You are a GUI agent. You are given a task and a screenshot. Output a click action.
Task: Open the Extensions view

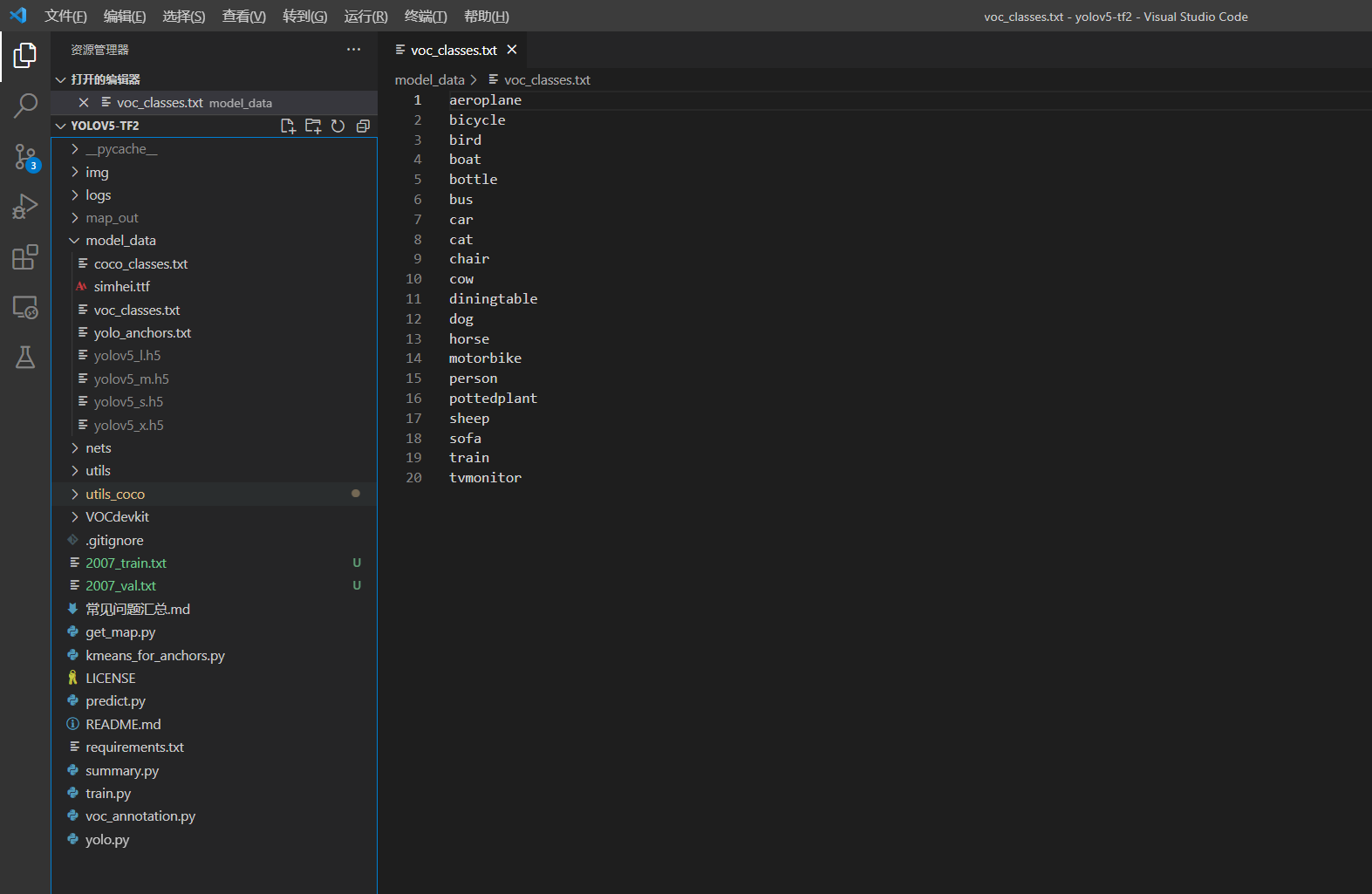point(25,257)
